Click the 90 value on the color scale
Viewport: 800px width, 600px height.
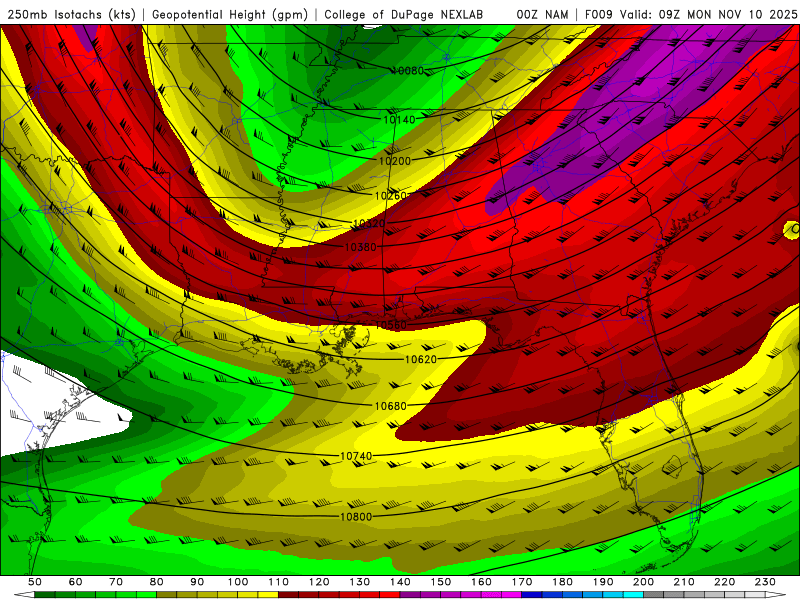[197, 582]
